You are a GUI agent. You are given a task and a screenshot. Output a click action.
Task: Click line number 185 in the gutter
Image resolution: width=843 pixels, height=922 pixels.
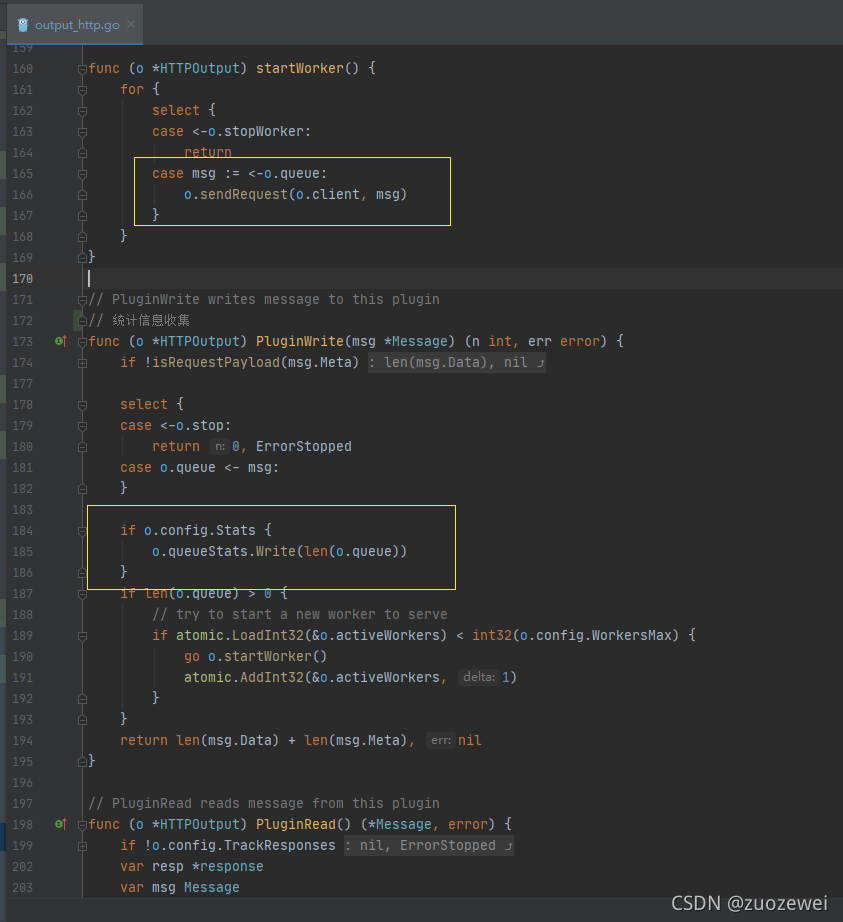(22, 552)
